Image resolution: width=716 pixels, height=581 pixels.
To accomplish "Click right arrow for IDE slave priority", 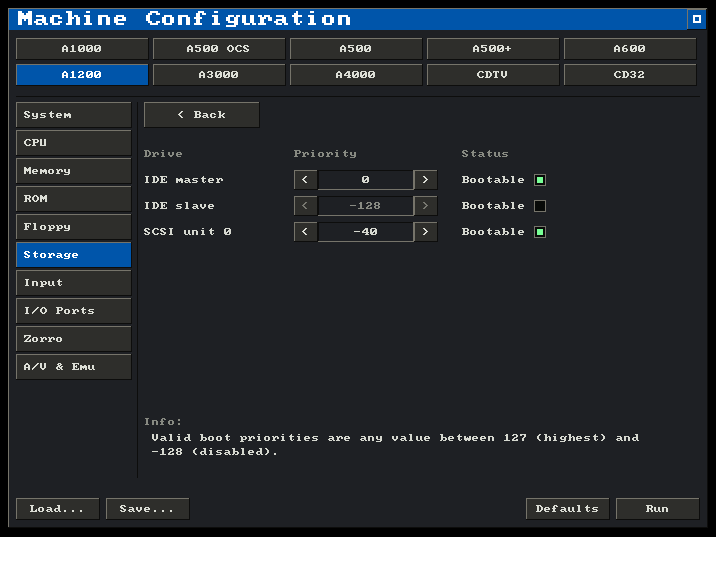I will pos(426,206).
